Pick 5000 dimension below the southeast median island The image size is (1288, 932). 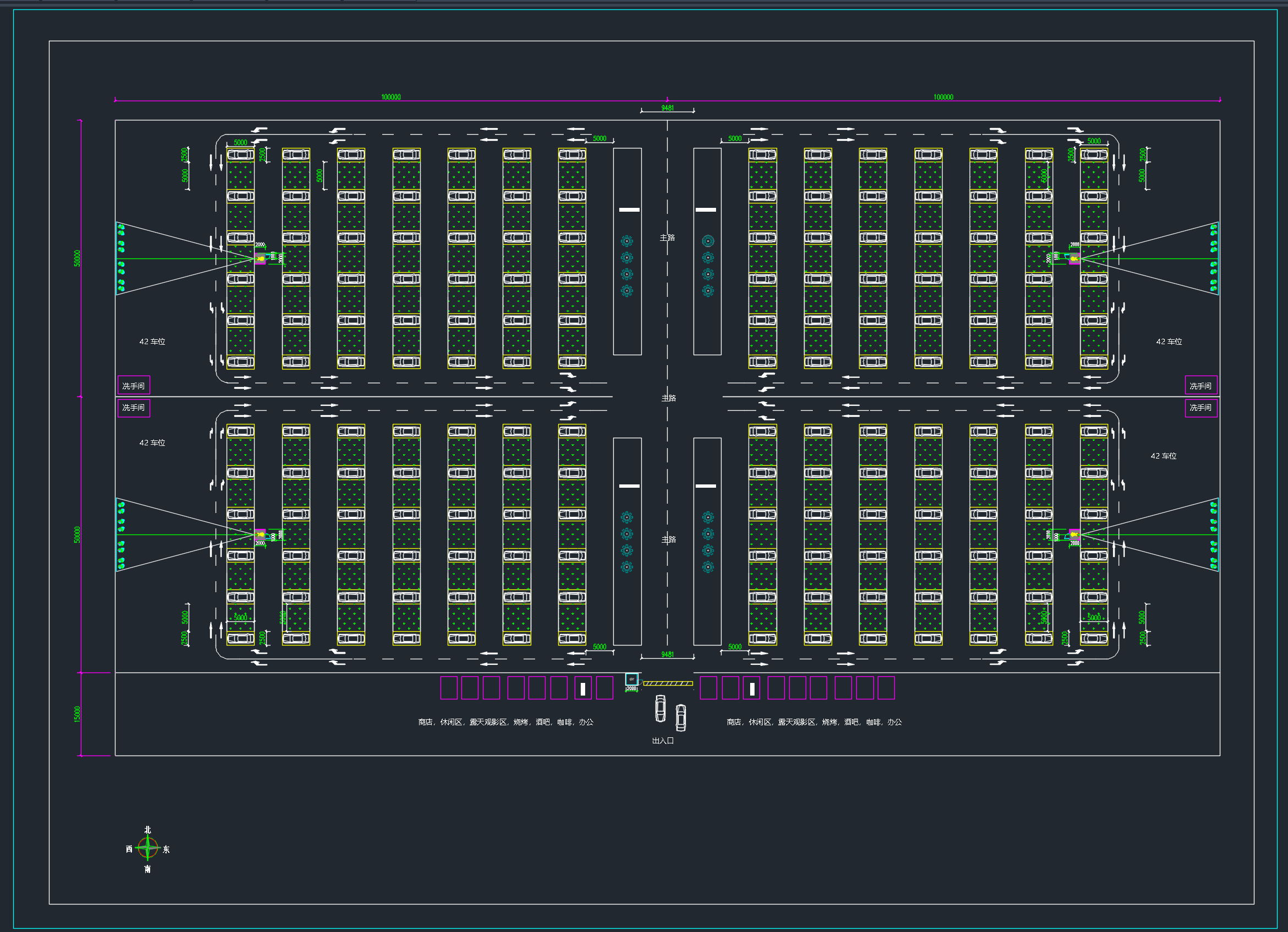coord(735,647)
